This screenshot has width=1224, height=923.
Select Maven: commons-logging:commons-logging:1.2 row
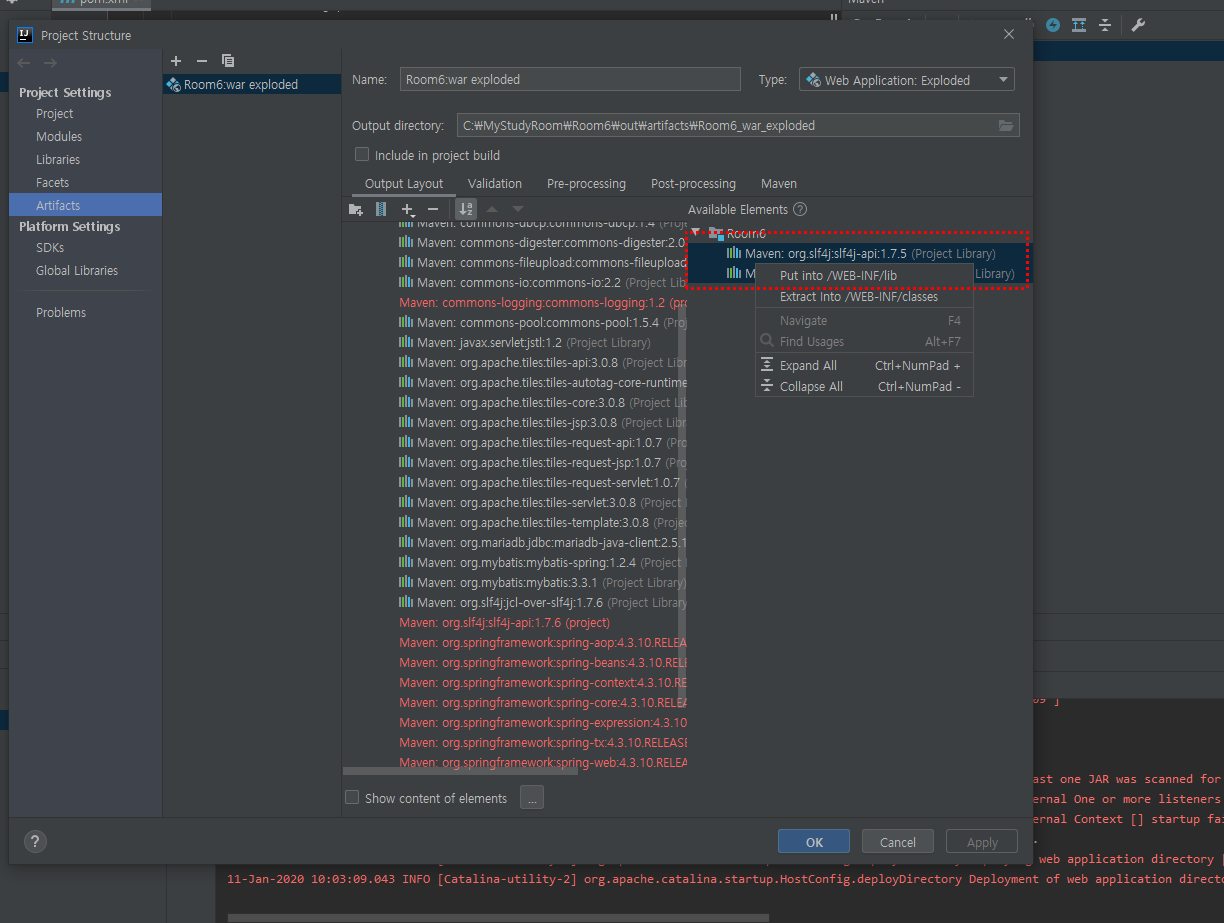tap(543, 302)
